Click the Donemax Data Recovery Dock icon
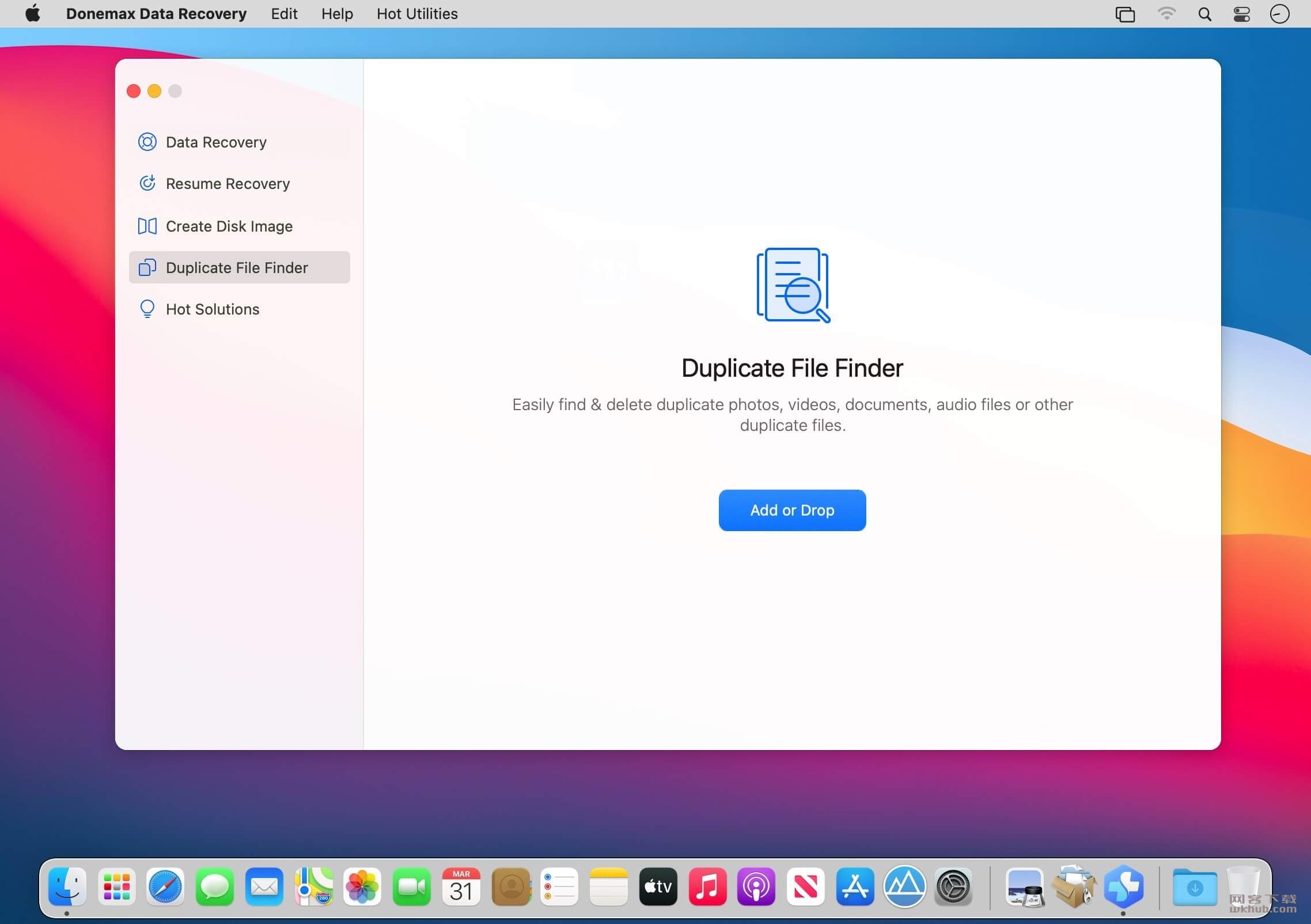The height and width of the screenshot is (924, 1311). [x=1124, y=887]
